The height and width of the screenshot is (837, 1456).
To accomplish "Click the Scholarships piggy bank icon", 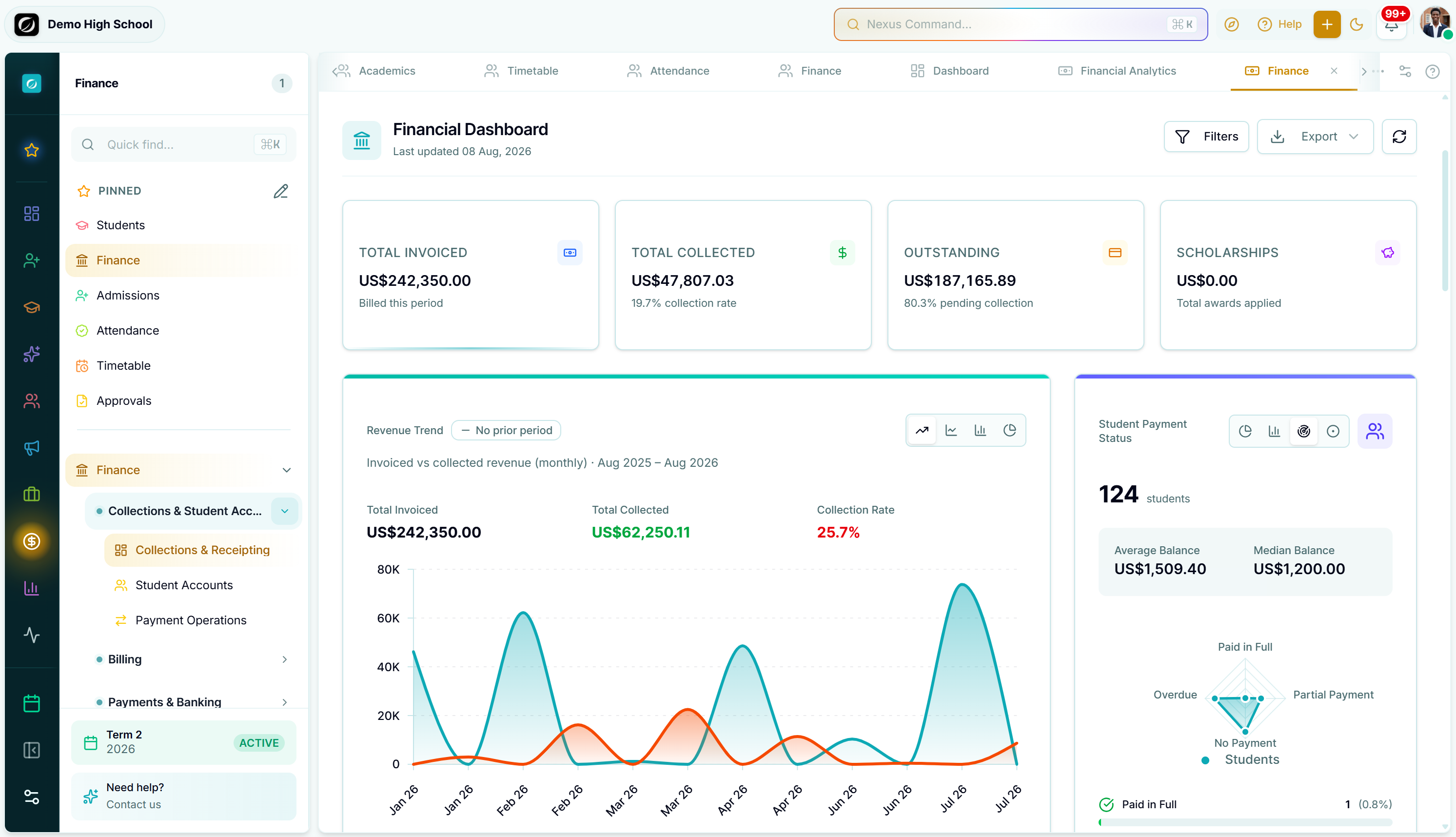I will point(1388,252).
